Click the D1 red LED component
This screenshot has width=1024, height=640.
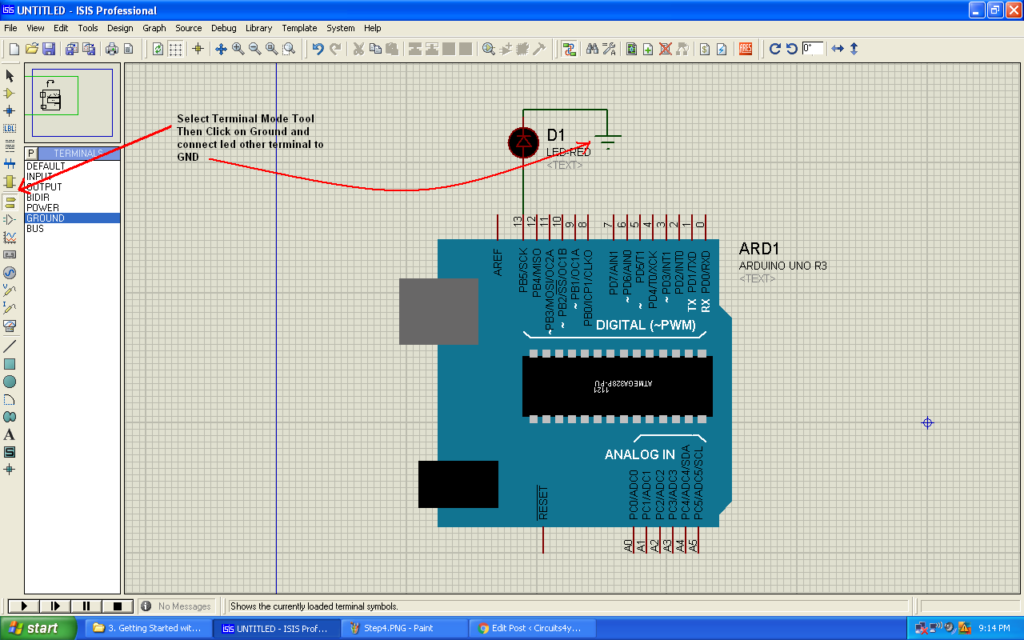tap(523, 142)
